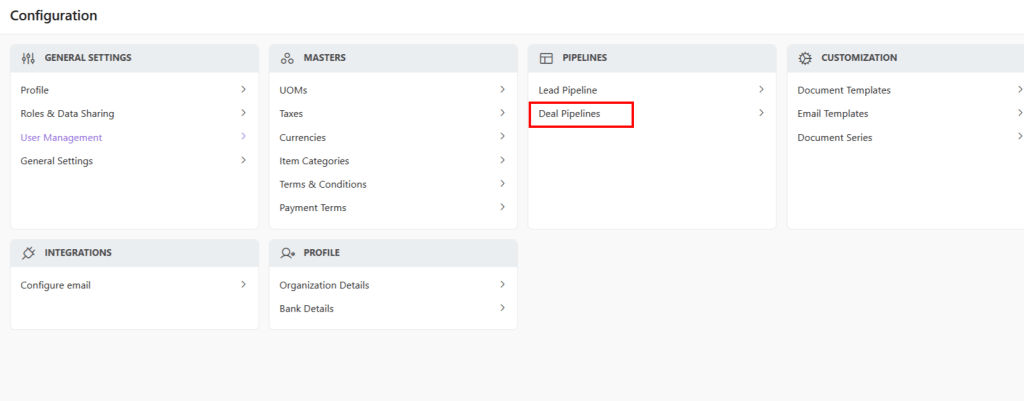Expand the User Management arrow
This screenshot has width=1024, height=401.
(x=243, y=136)
